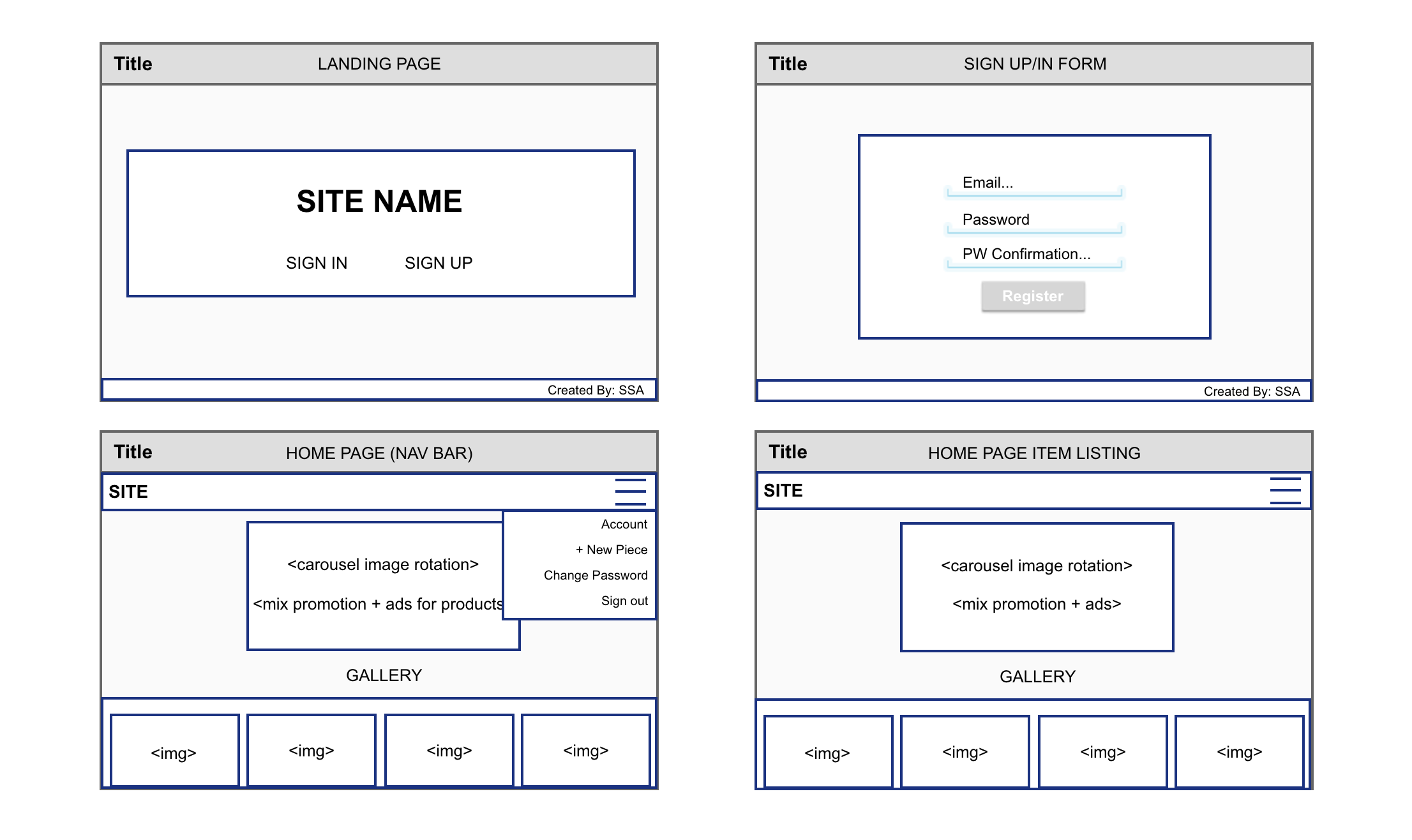Click last gallery img in Nav Bar wireframe
This screenshot has height=840, width=1412.
pyautogui.click(x=585, y=751)
